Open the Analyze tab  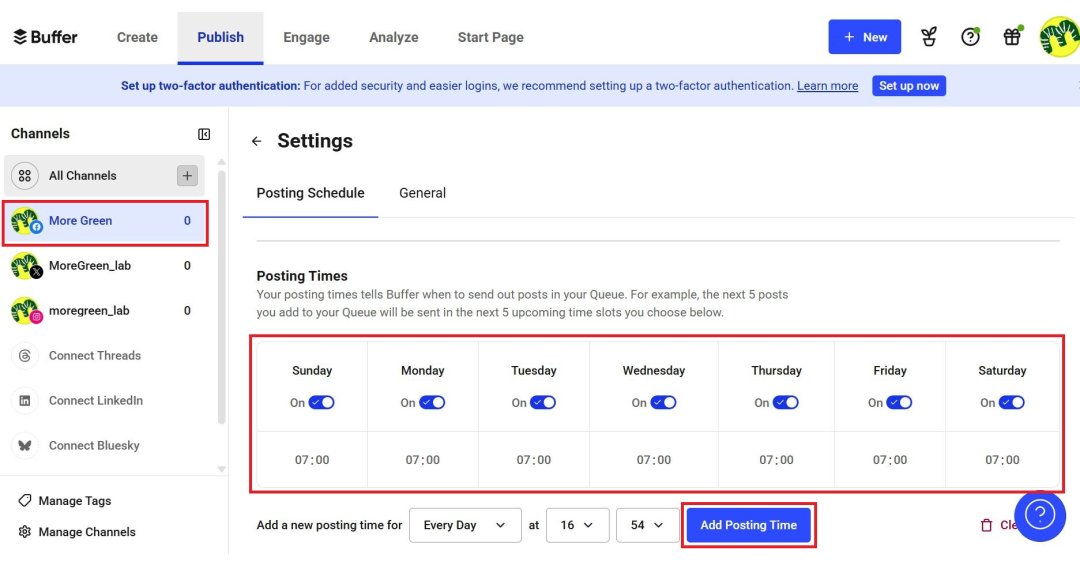coord(393,37)
